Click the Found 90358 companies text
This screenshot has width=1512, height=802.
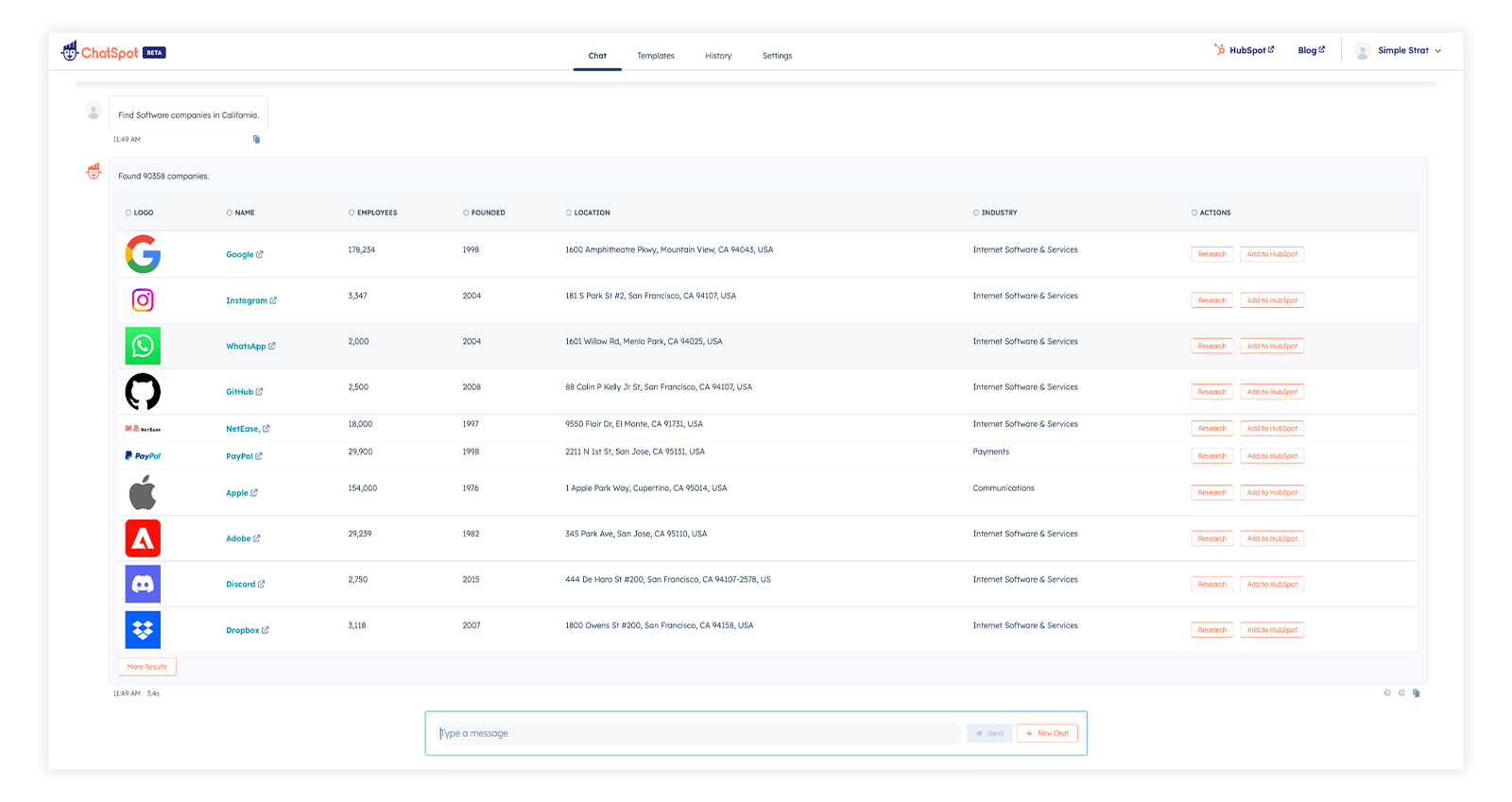click(x=163, y=176)
